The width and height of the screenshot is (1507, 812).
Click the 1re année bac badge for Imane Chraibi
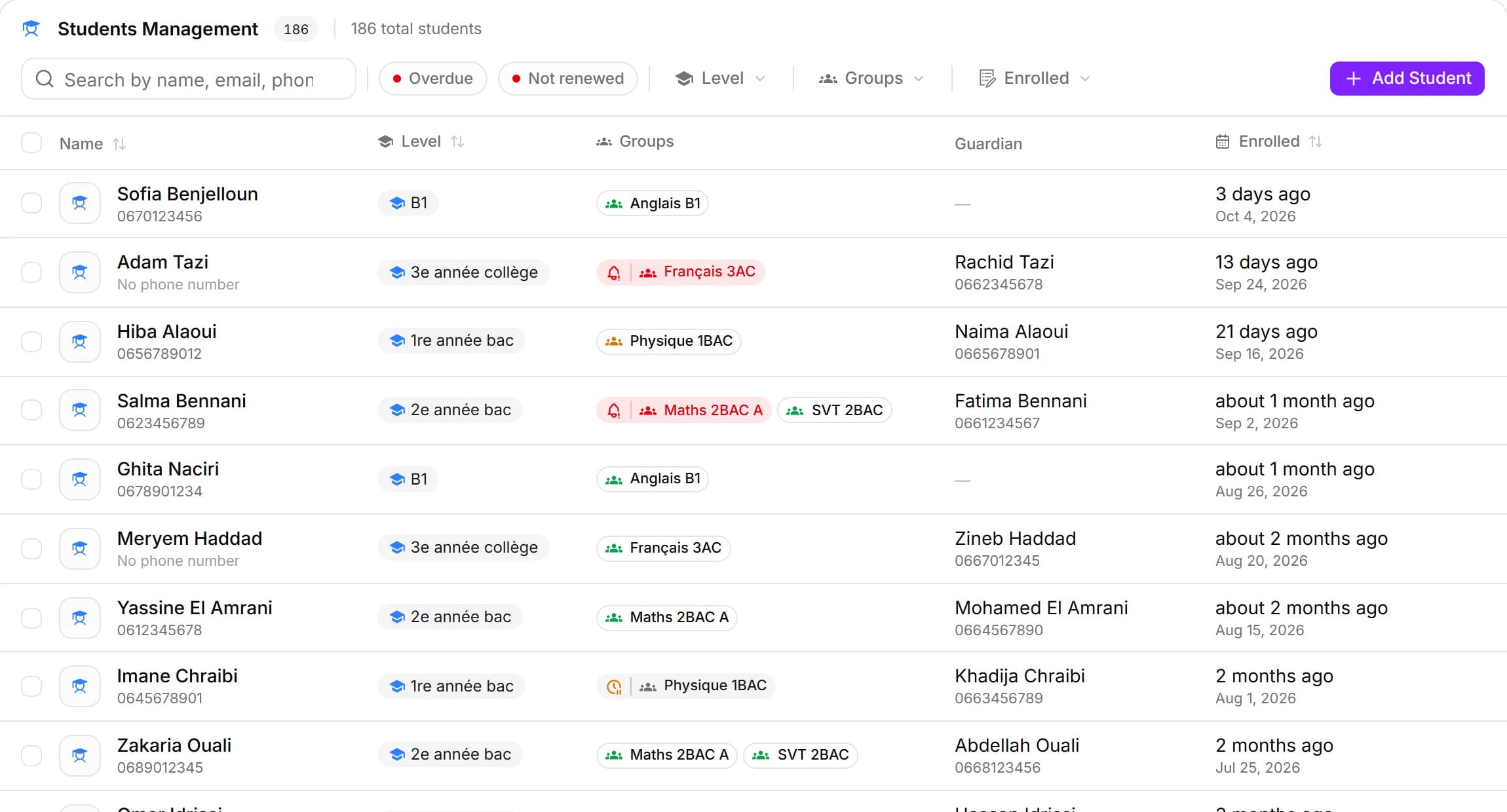pos(451,686)
